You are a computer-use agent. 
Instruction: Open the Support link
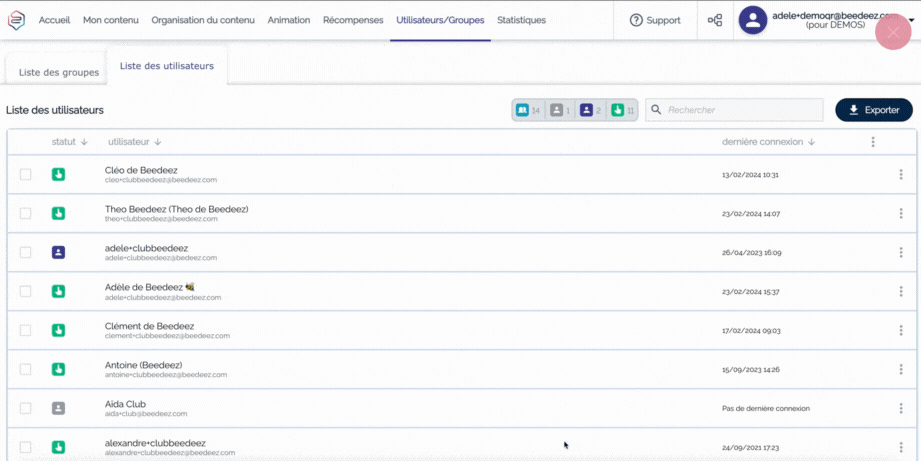655,20
